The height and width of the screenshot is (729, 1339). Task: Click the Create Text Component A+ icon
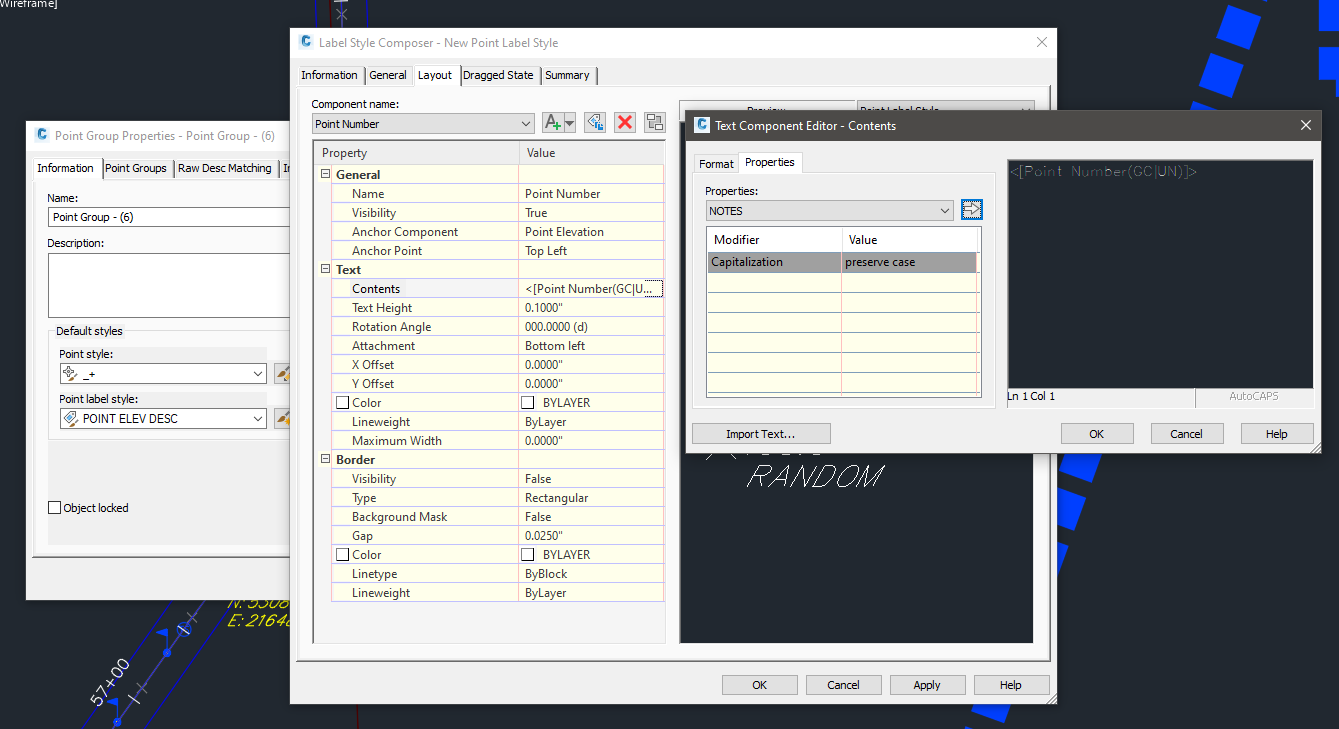553,122
